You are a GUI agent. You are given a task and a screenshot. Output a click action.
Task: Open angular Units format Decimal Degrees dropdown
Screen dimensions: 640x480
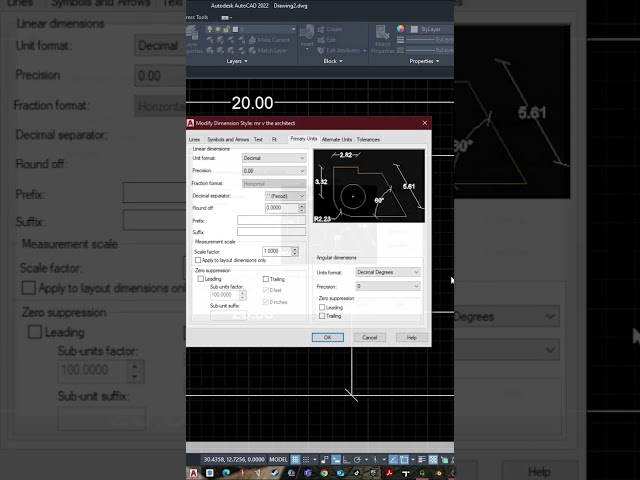[x=388, y=272]
